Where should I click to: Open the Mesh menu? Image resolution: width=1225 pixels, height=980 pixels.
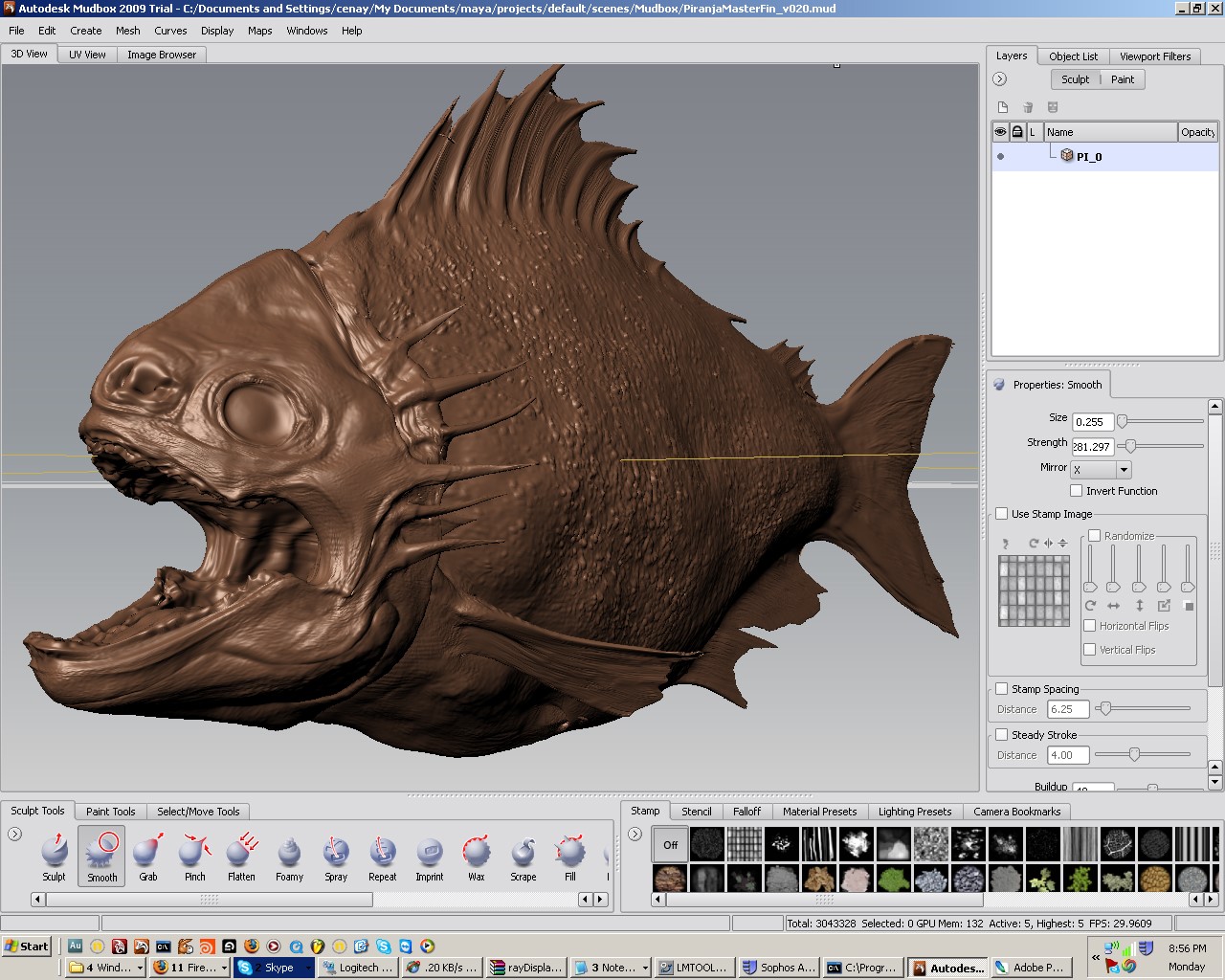click(127, 31)
